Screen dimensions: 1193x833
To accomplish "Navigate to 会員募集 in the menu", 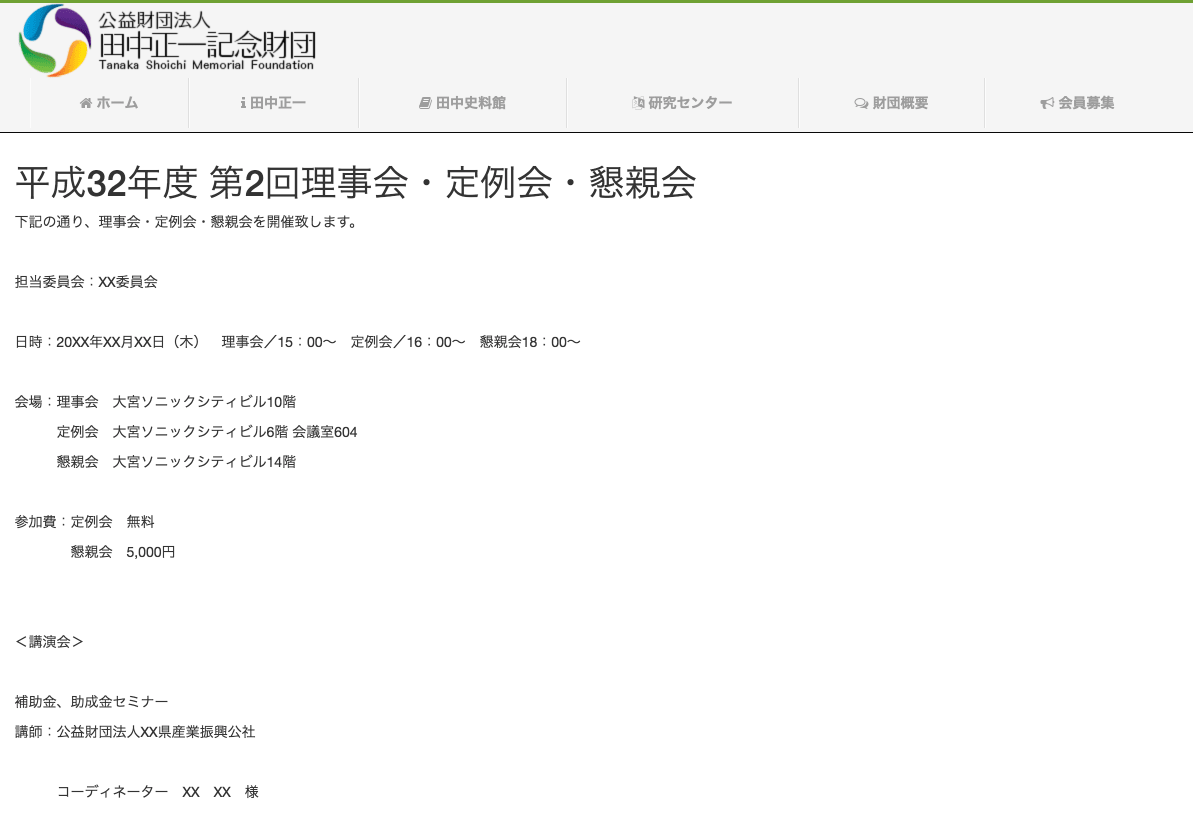I will coord(1077,103).
